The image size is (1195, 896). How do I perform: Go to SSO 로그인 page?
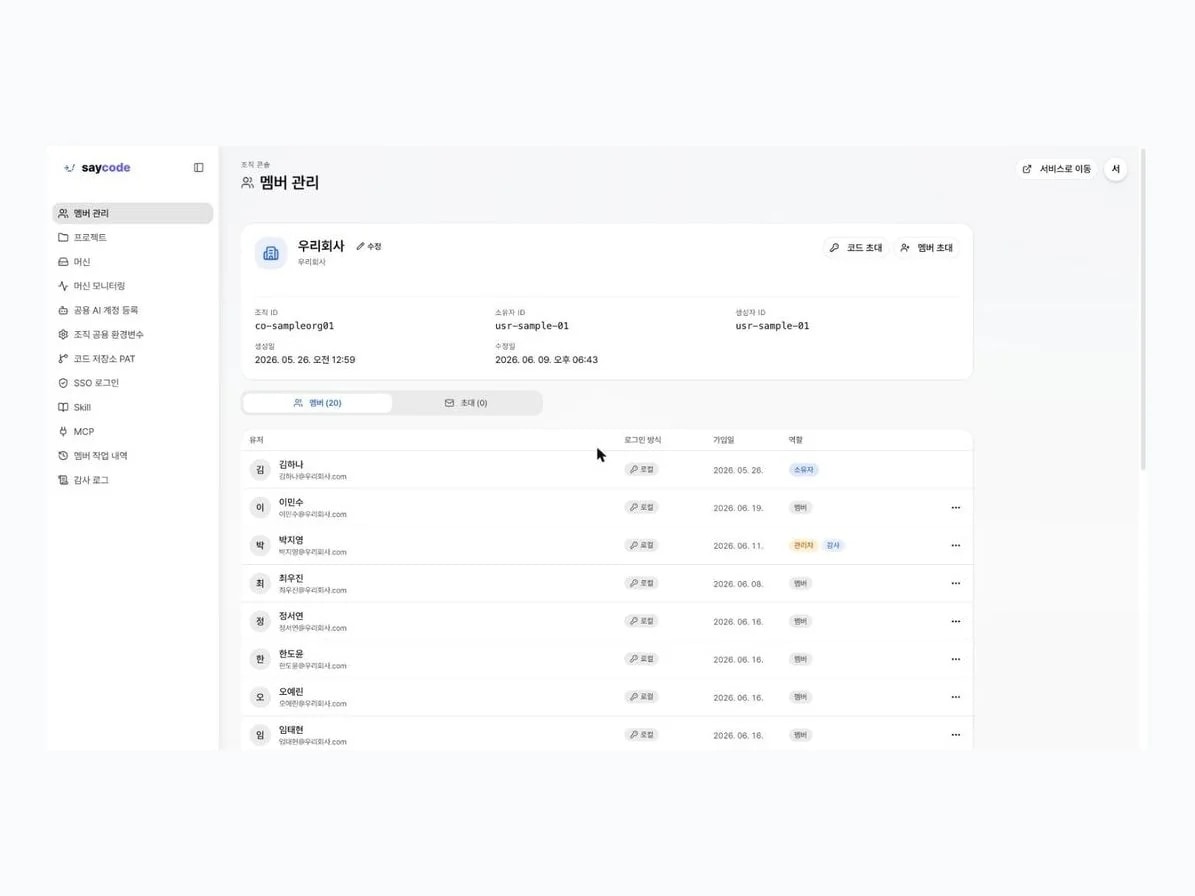[133, 383]
